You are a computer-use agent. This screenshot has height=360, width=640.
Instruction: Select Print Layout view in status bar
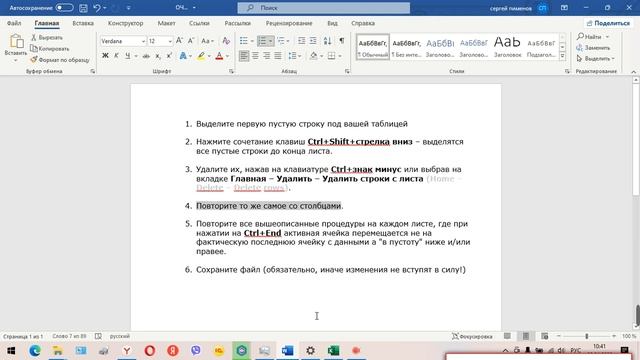pyautogui.click(x=526, y=336)
